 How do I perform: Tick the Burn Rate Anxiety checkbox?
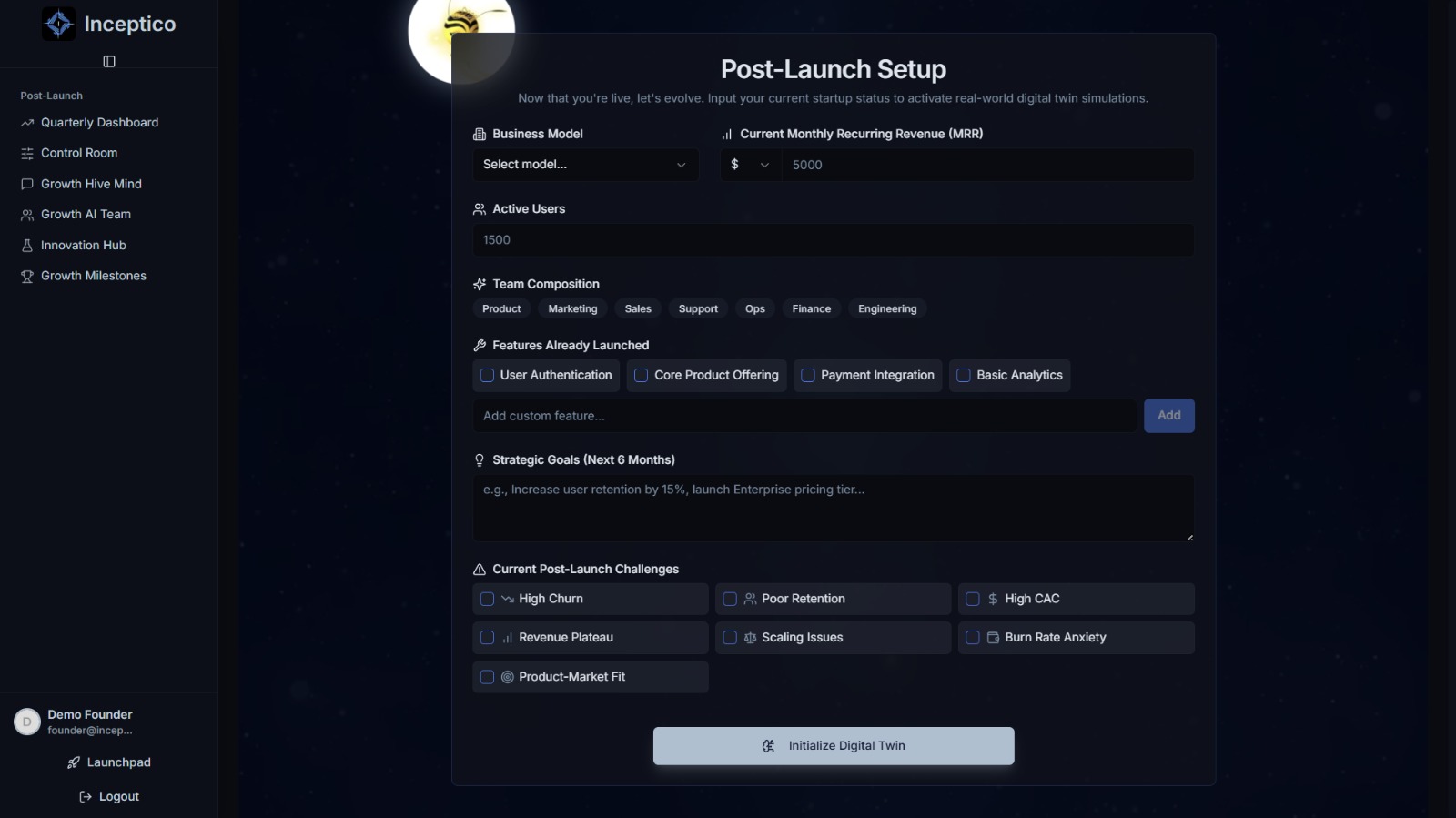coord(973,638)
